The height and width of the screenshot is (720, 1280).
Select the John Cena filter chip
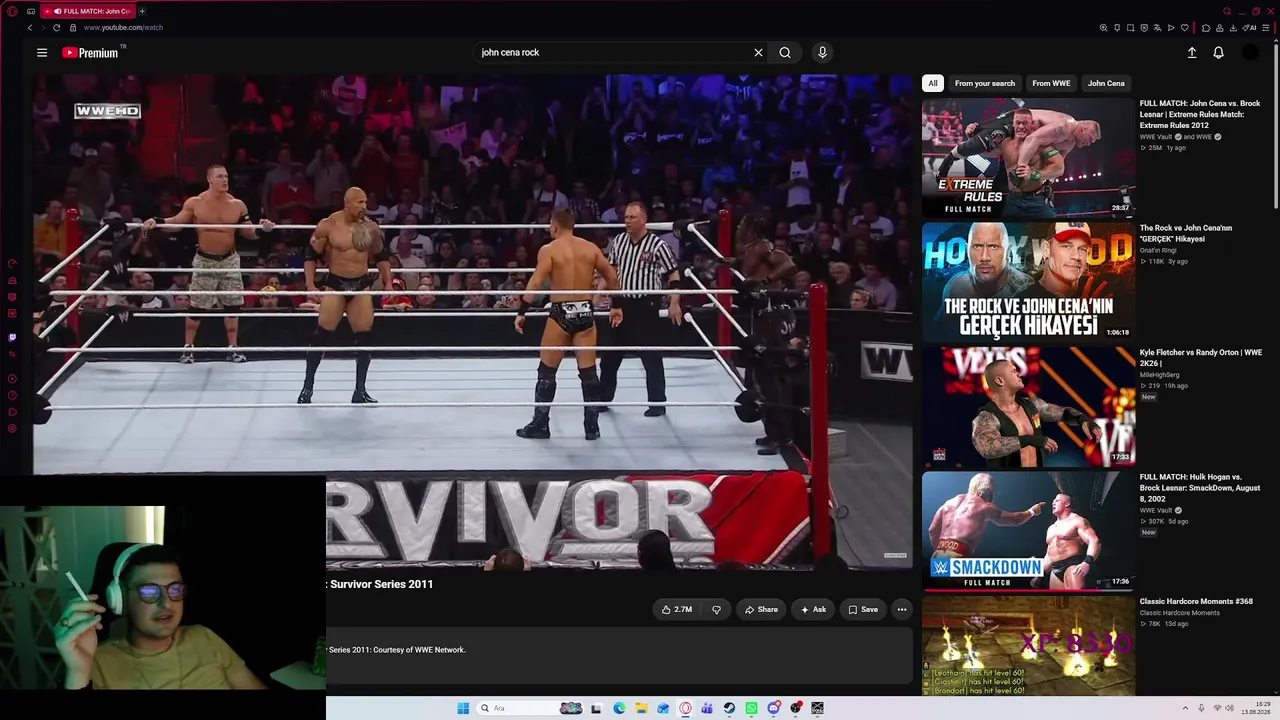click(1106, 83)
